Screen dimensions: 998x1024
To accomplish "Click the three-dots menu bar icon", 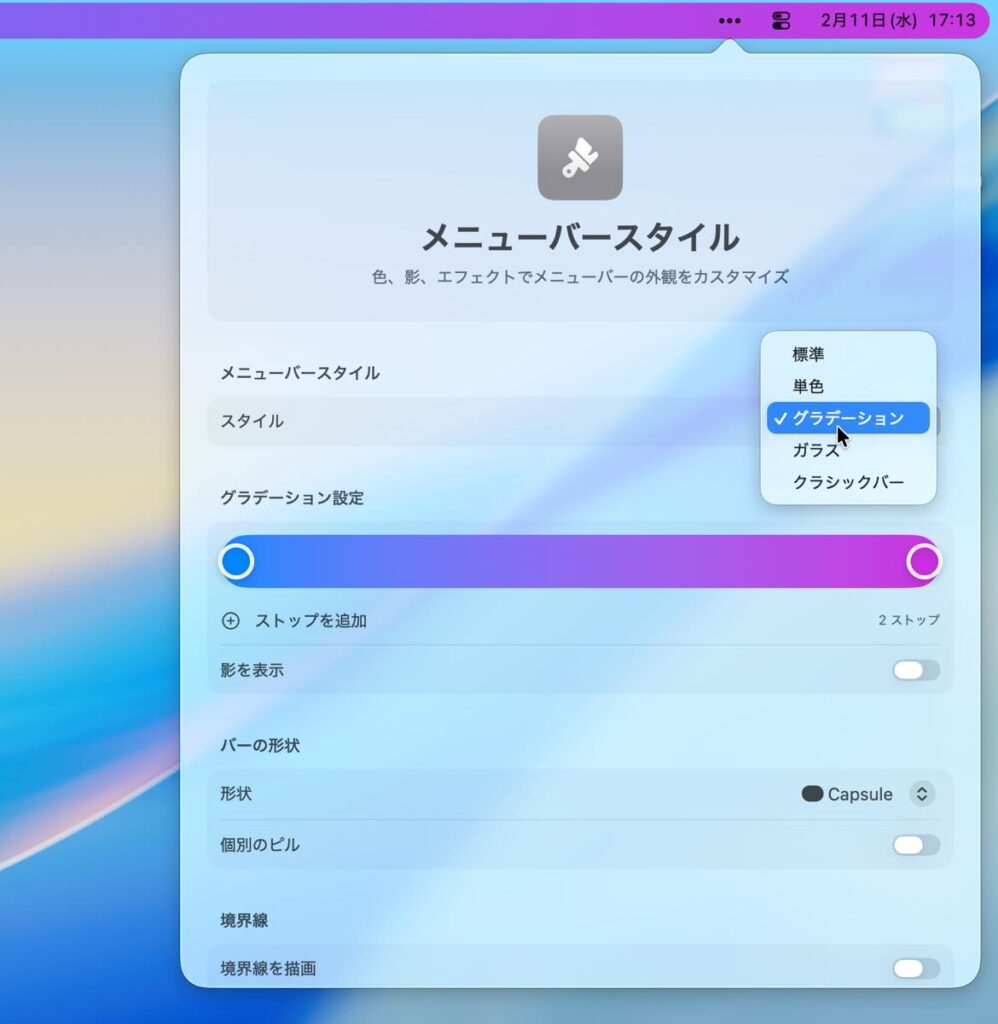I will pyautogui.click(x=729, y=21).
